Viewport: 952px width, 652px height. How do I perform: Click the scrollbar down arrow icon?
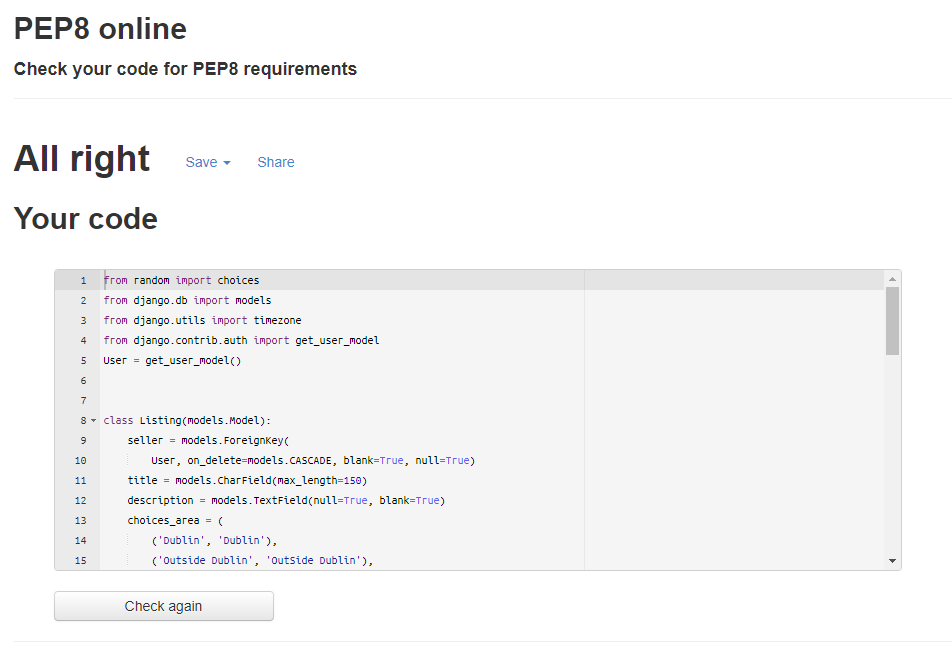coord(893,560)
